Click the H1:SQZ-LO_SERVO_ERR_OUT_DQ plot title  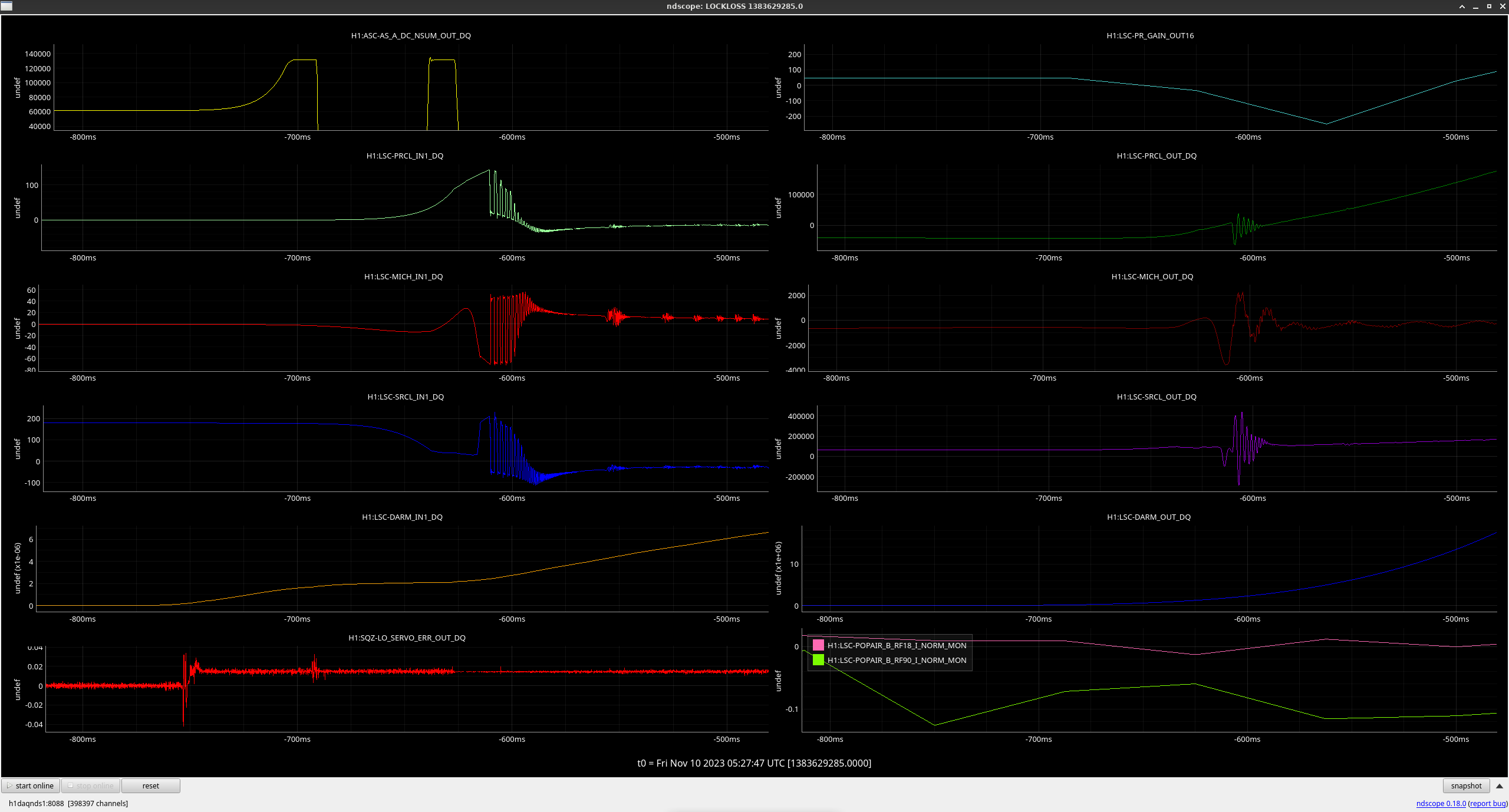pos(407,638)
